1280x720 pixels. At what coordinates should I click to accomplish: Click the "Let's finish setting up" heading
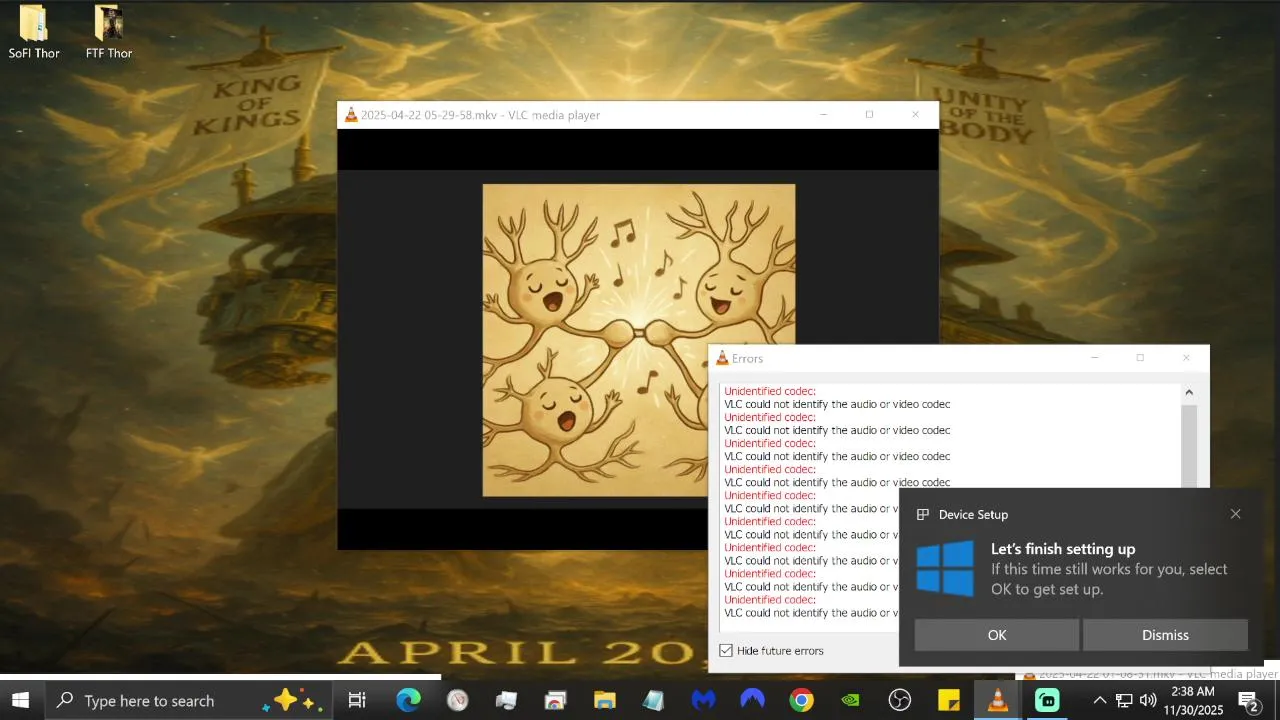click(x=1063, y=549)
